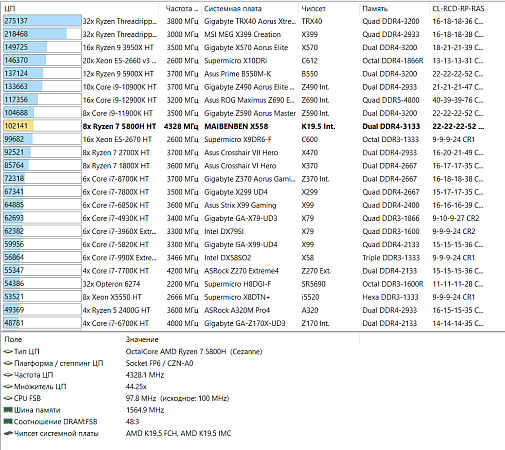Click the icon beside Множитель ЦП
Viewport: 505px width, 450px height.
point(8,387)
